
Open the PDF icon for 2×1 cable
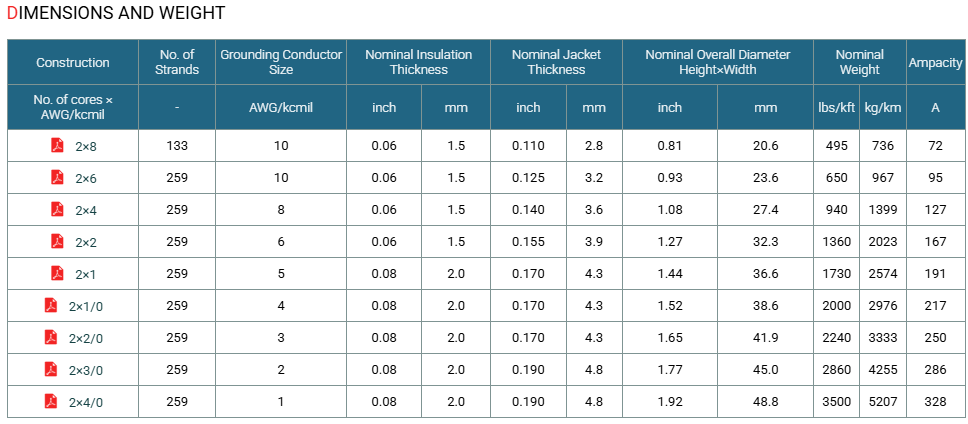pyautogui.click(x=57, y=274)
